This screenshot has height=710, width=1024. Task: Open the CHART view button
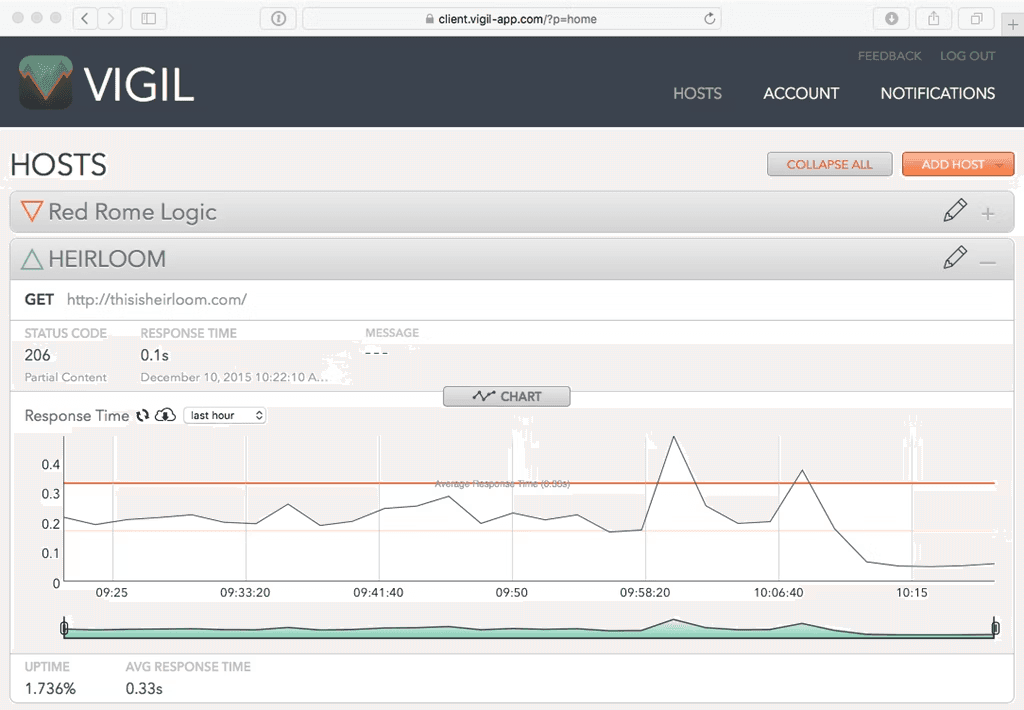(506, 396)
